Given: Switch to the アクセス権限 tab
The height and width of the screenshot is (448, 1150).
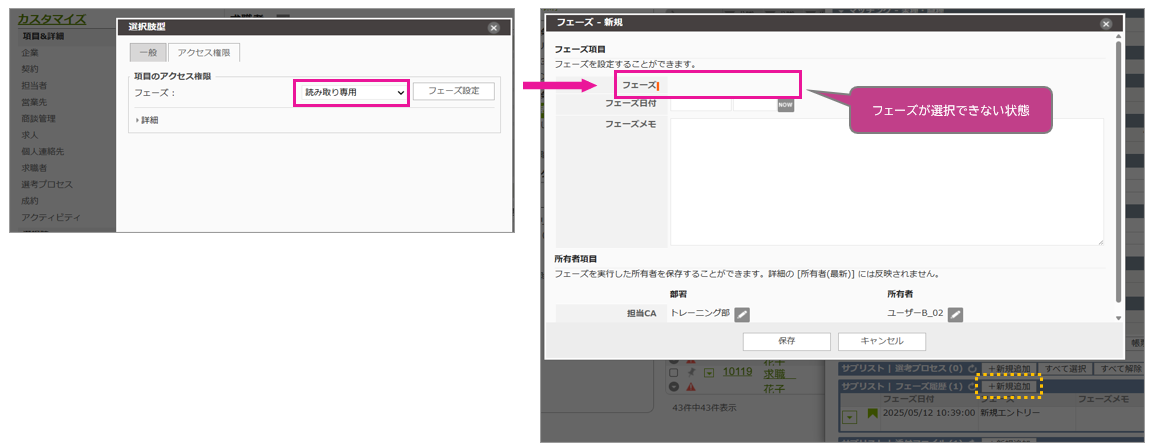Looking at the screenshot, I should tap(204, 53).
